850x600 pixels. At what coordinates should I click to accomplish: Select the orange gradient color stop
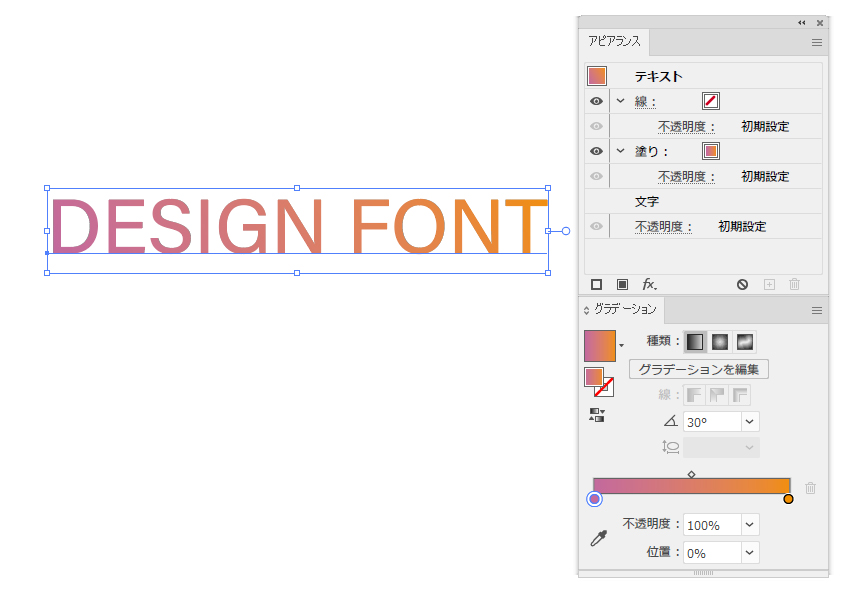(788, 499)
